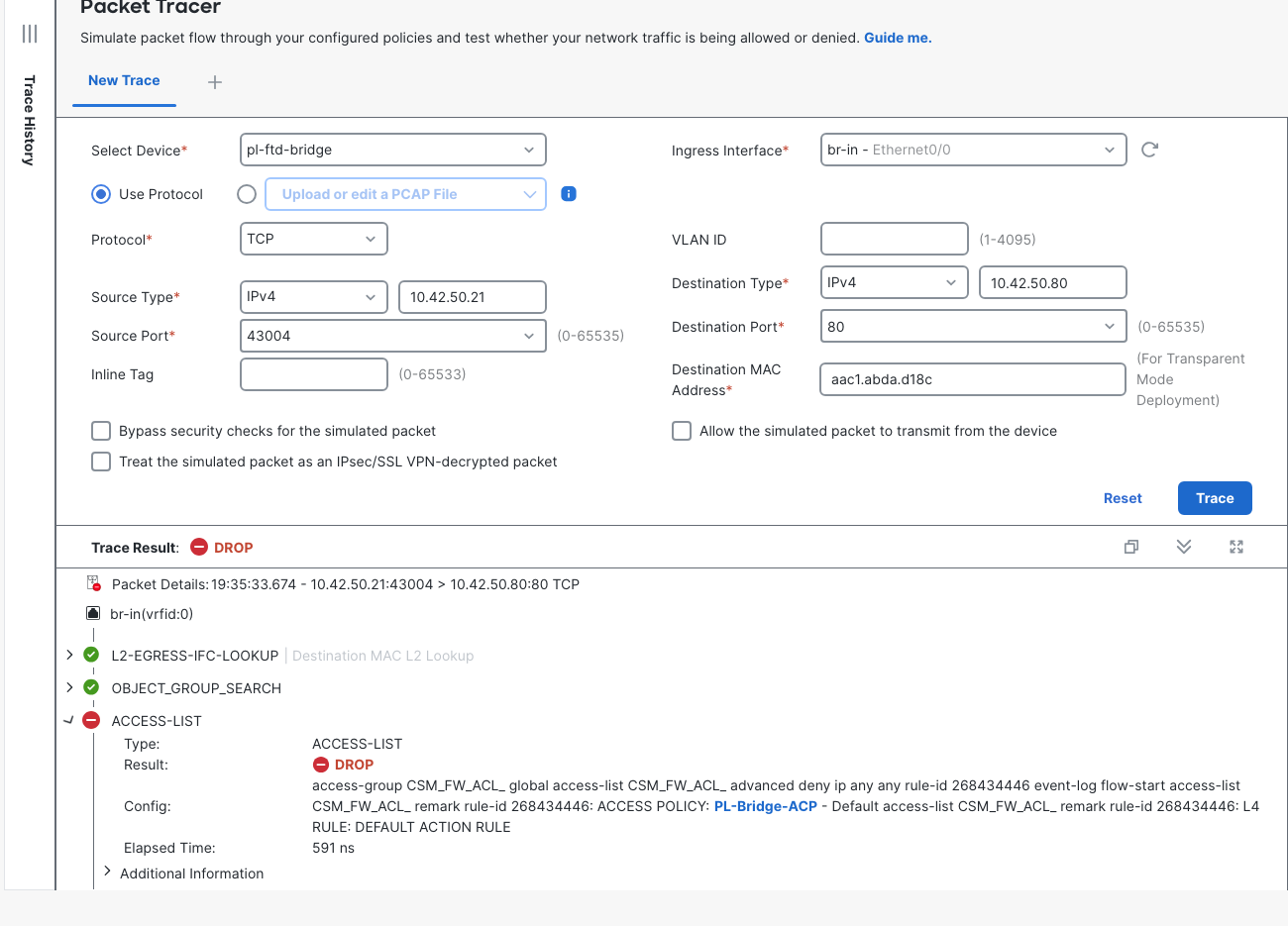Maximize the trace result panel icon
Viewport: 1288px width, 926px height.
(x=1236, y=547)
